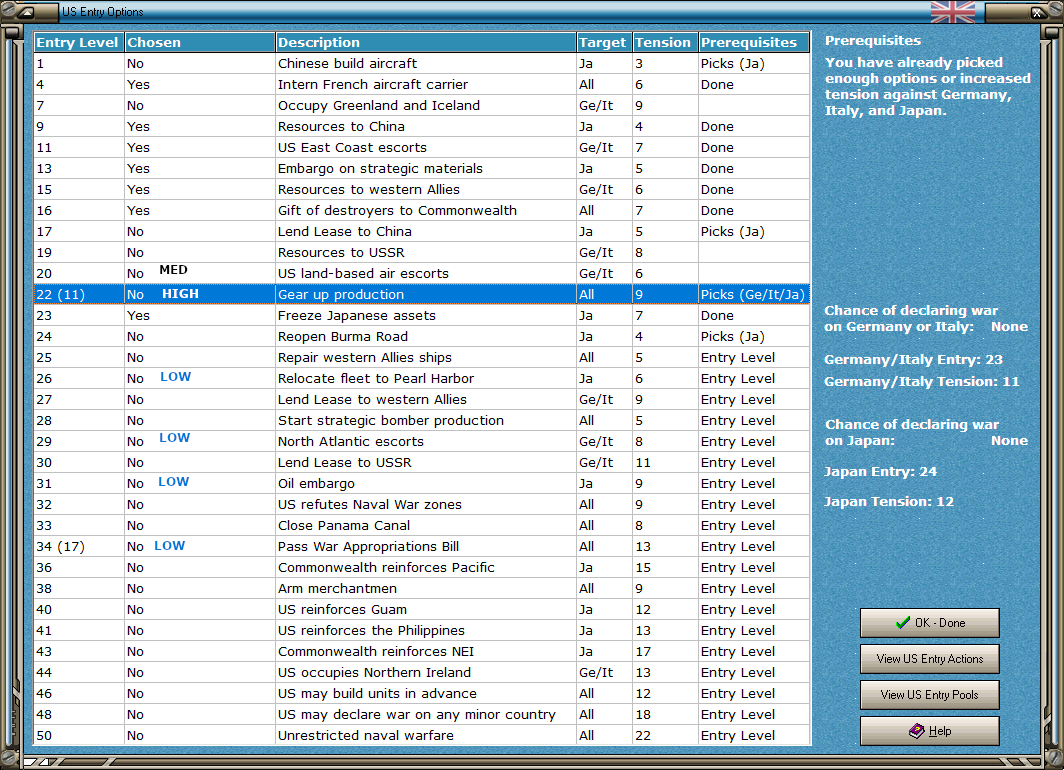This screenshot has height=770, width=1064.
Task: Click 'Germany/Italy Entry: 23' text
Action: pos(913,360)
